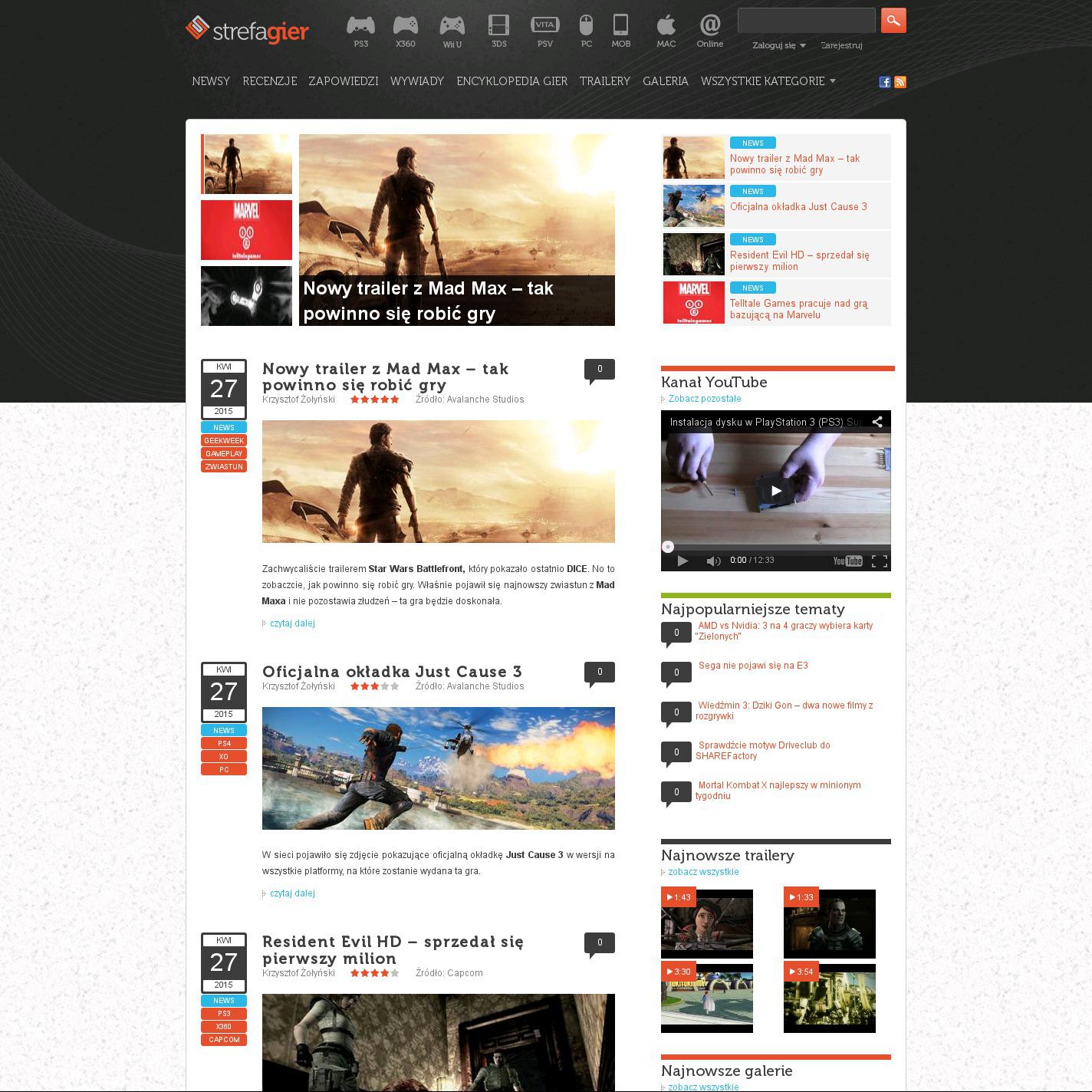Image resolution: width=1092 pixels, height=1092 pixels.
Task: Expand the Zaloguj się dropdown
Action: click(x=779, y=45)
